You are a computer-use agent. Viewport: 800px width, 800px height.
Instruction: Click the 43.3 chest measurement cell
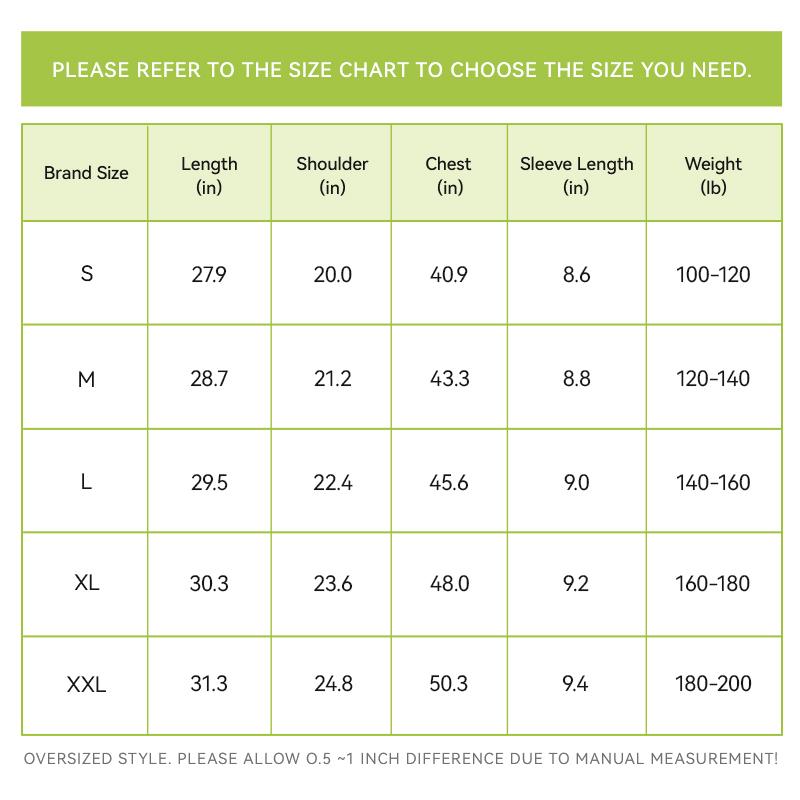(449, 379)
